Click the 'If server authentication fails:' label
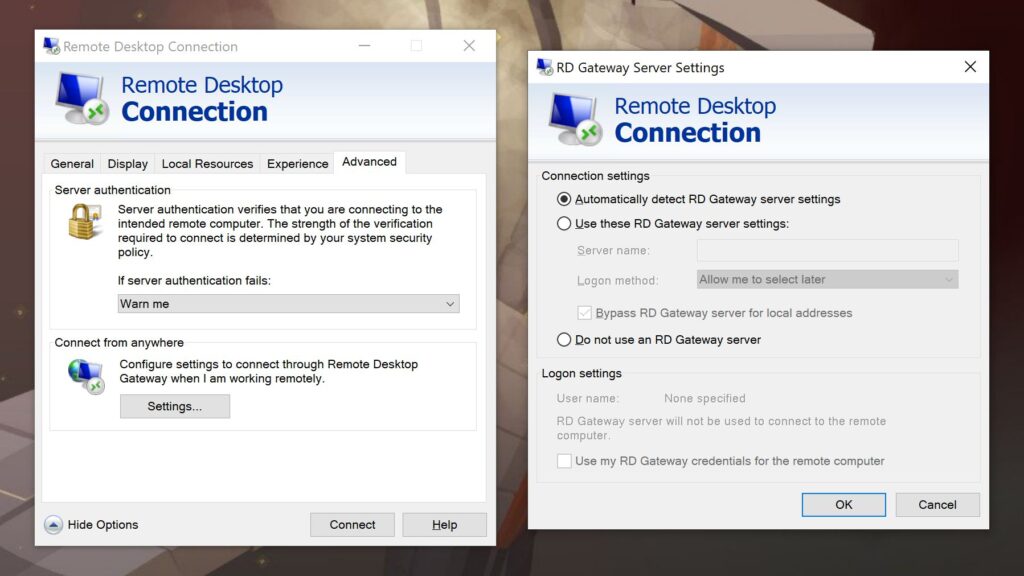 194,280
